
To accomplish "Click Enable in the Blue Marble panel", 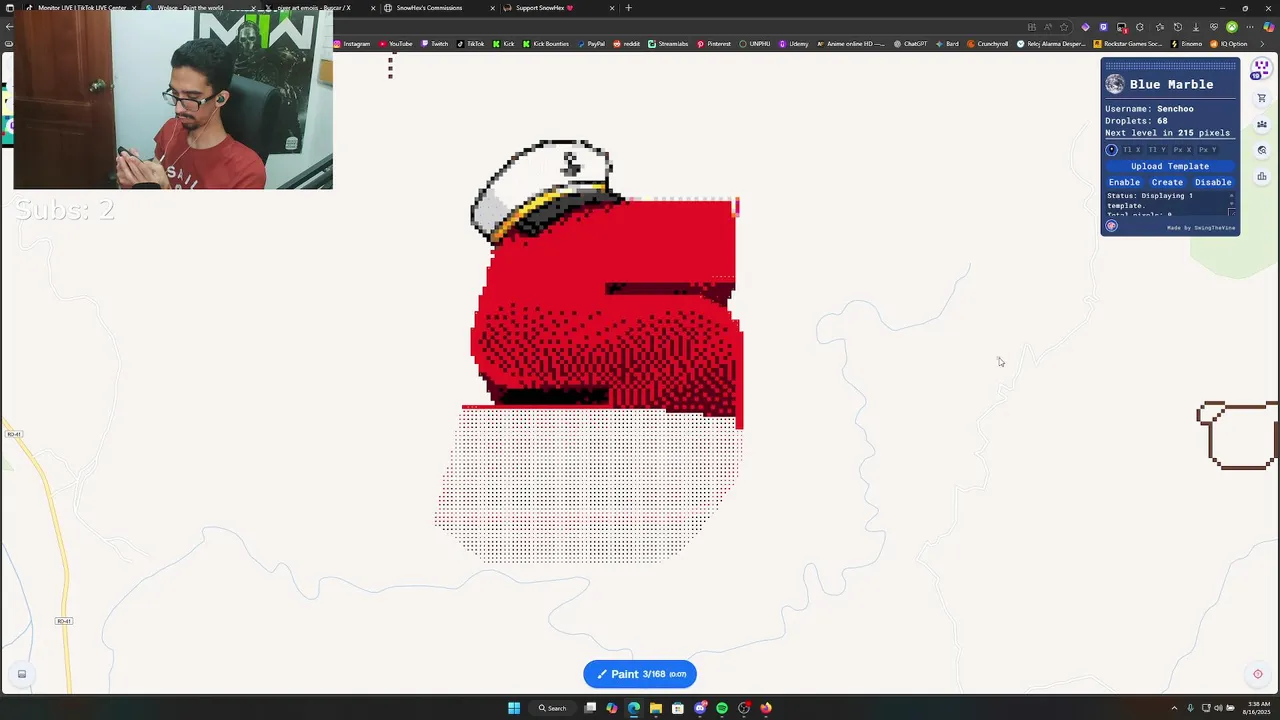I will (x=1124, y=182).
